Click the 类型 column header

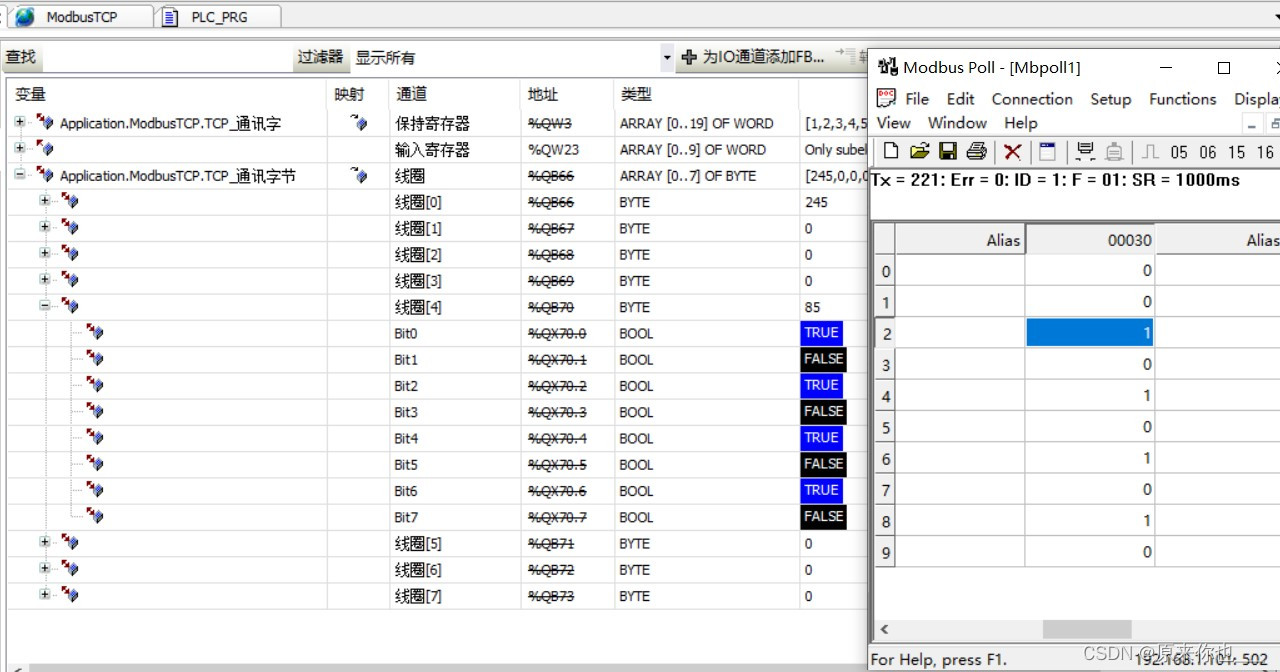point(706,94)
